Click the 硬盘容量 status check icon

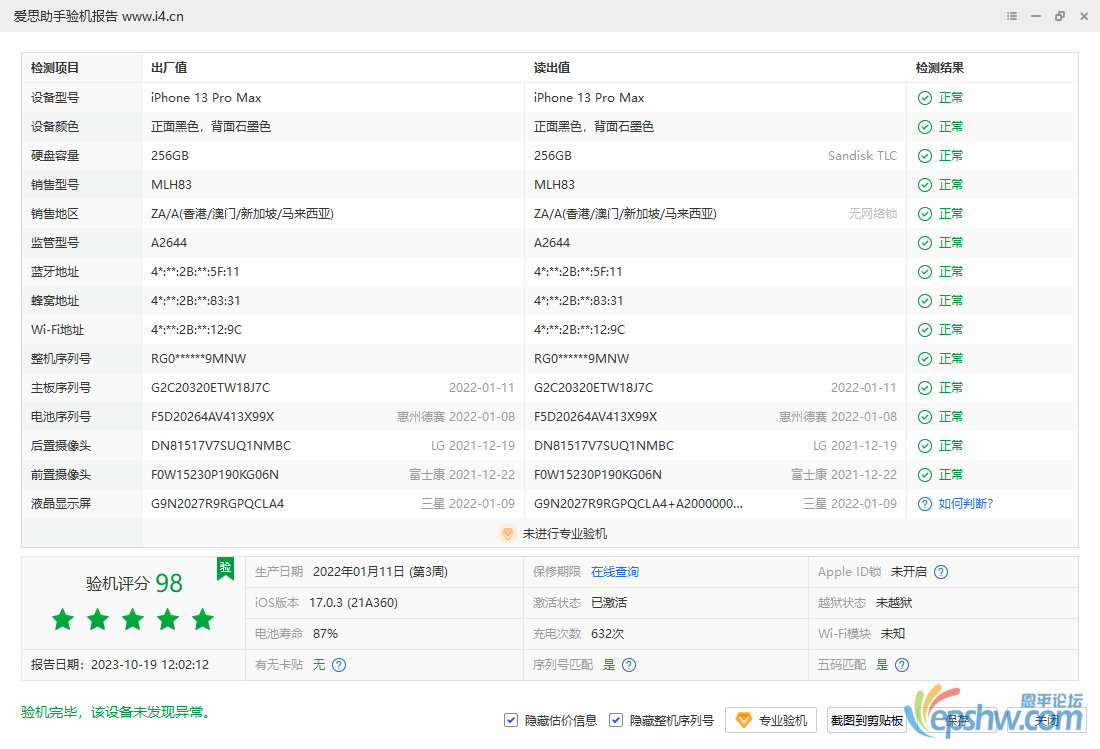[925, 156]
